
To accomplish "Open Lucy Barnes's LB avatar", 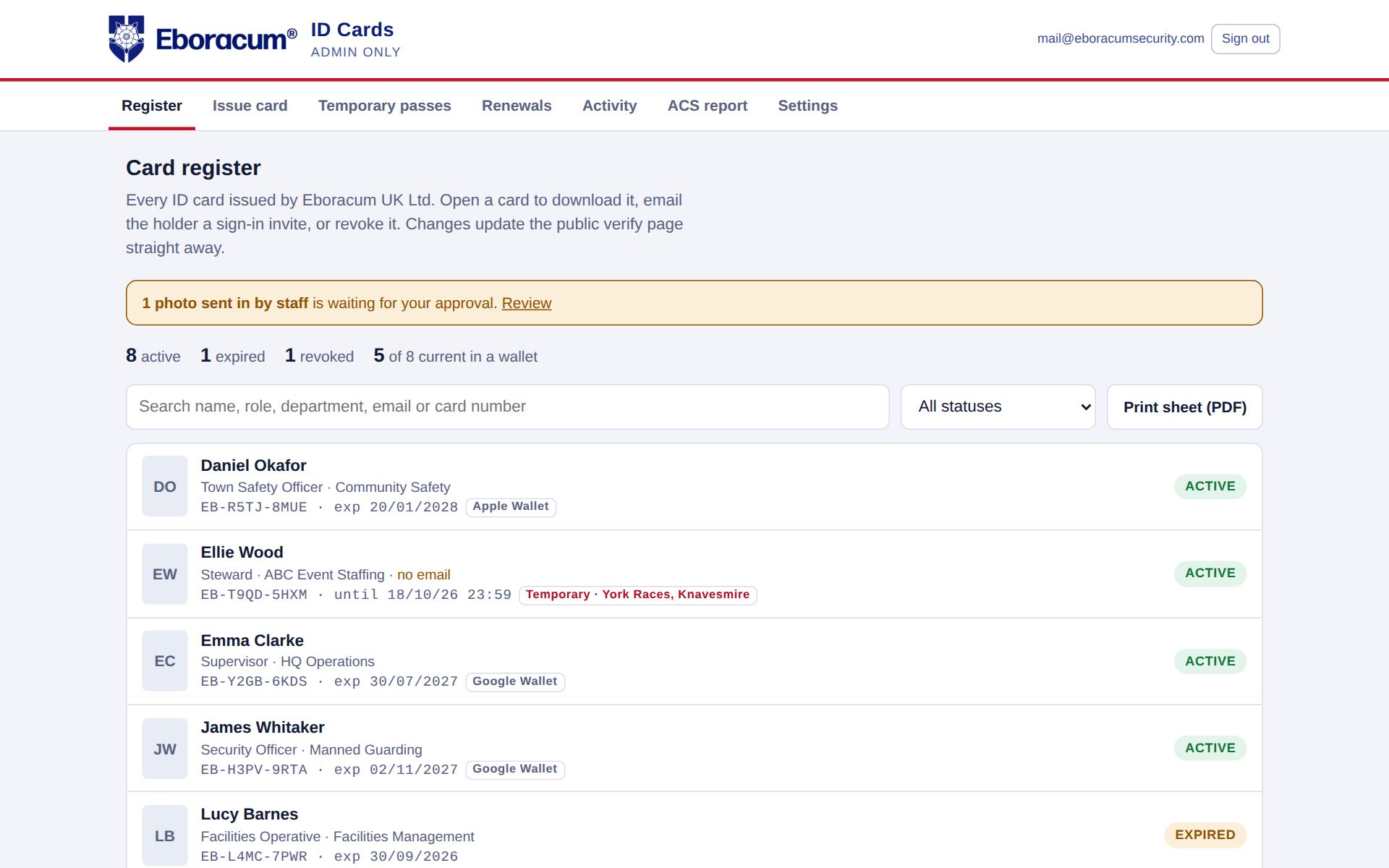I will tap(165, 835).
